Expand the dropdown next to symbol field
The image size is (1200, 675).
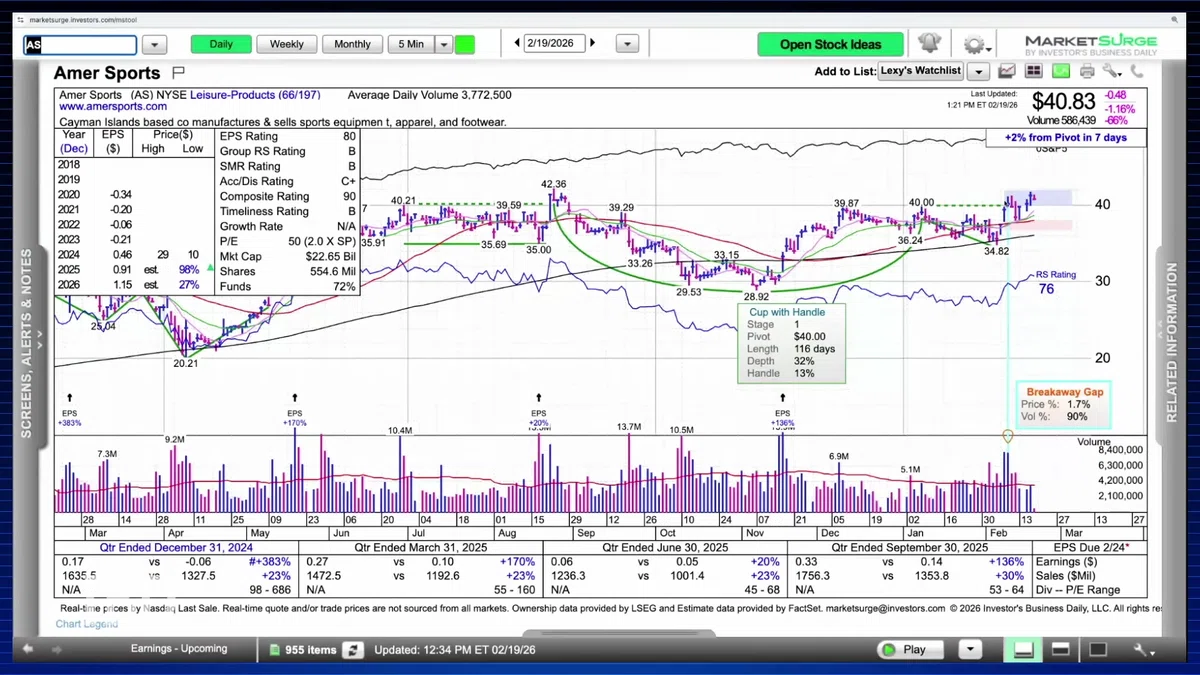[x=154, y=45]
